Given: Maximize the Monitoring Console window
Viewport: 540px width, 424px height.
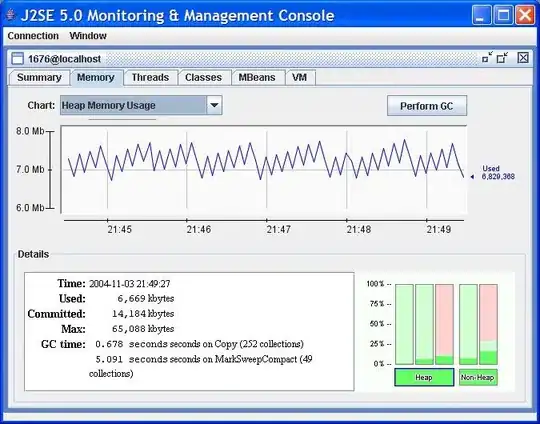Looking at the screenshot, I should 503,15.
